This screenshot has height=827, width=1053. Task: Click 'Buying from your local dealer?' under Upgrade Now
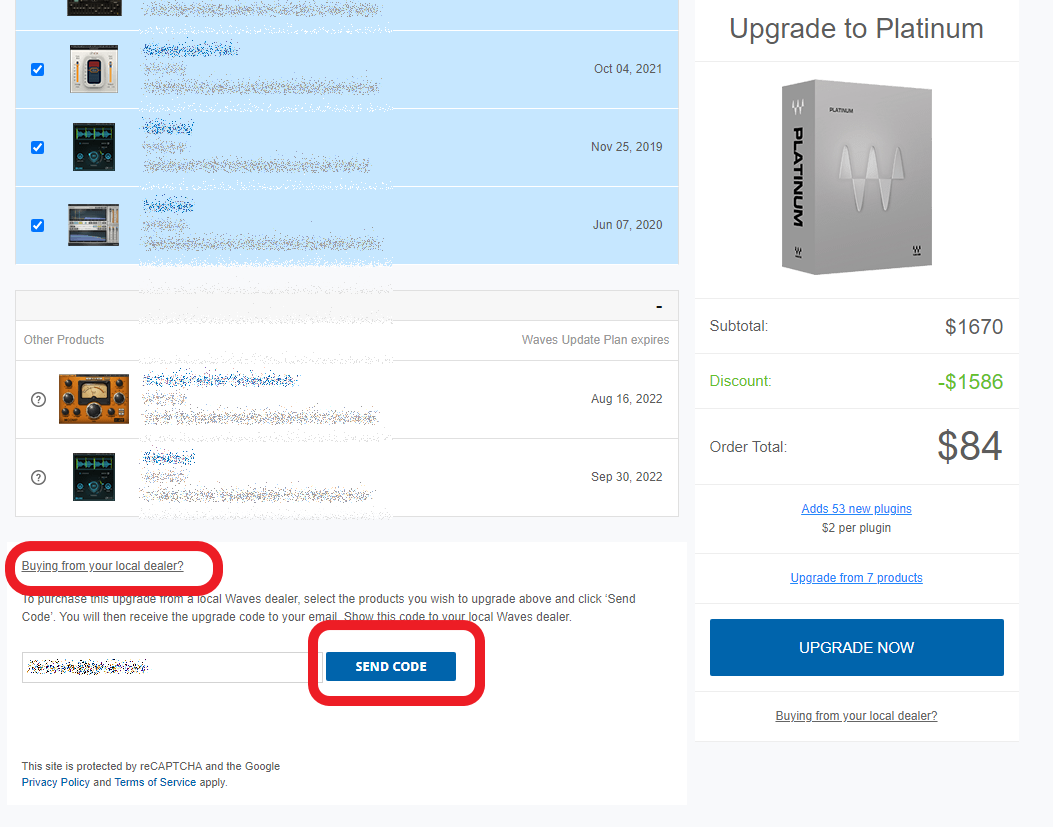pyautogui.click(x=856, y=715)
